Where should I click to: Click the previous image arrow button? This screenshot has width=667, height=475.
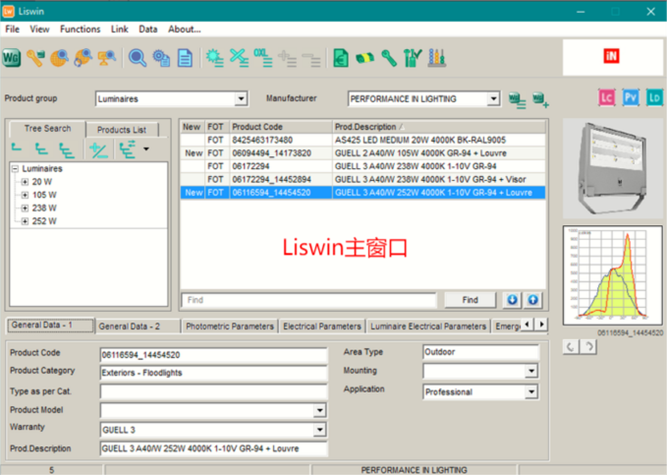(x=570, y=347)
